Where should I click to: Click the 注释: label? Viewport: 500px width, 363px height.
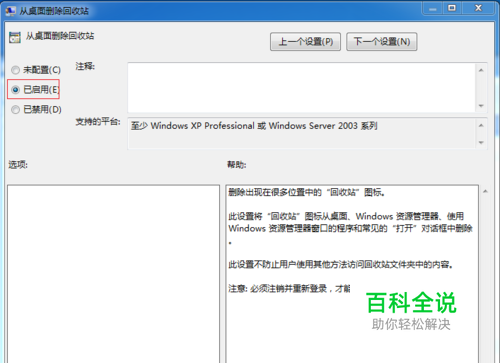pos(85,66)
